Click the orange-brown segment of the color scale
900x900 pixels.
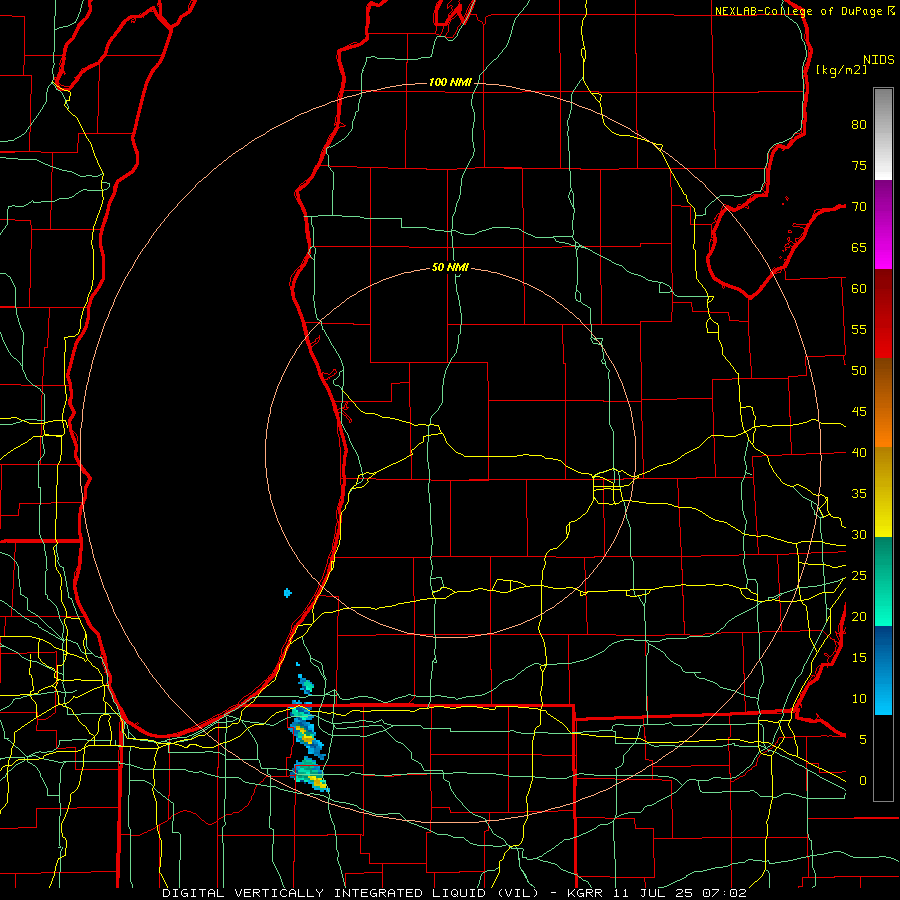pos(883,403)
